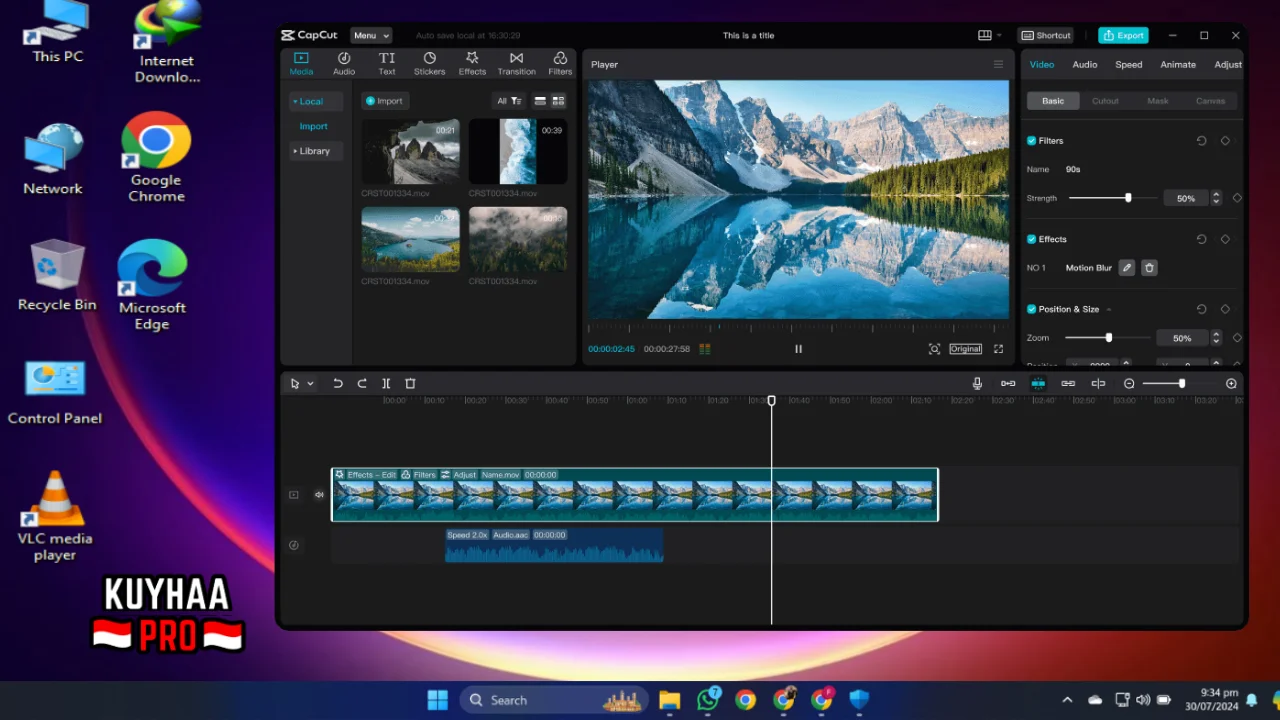Toggle video track cover icon

[x=294, y=495]
